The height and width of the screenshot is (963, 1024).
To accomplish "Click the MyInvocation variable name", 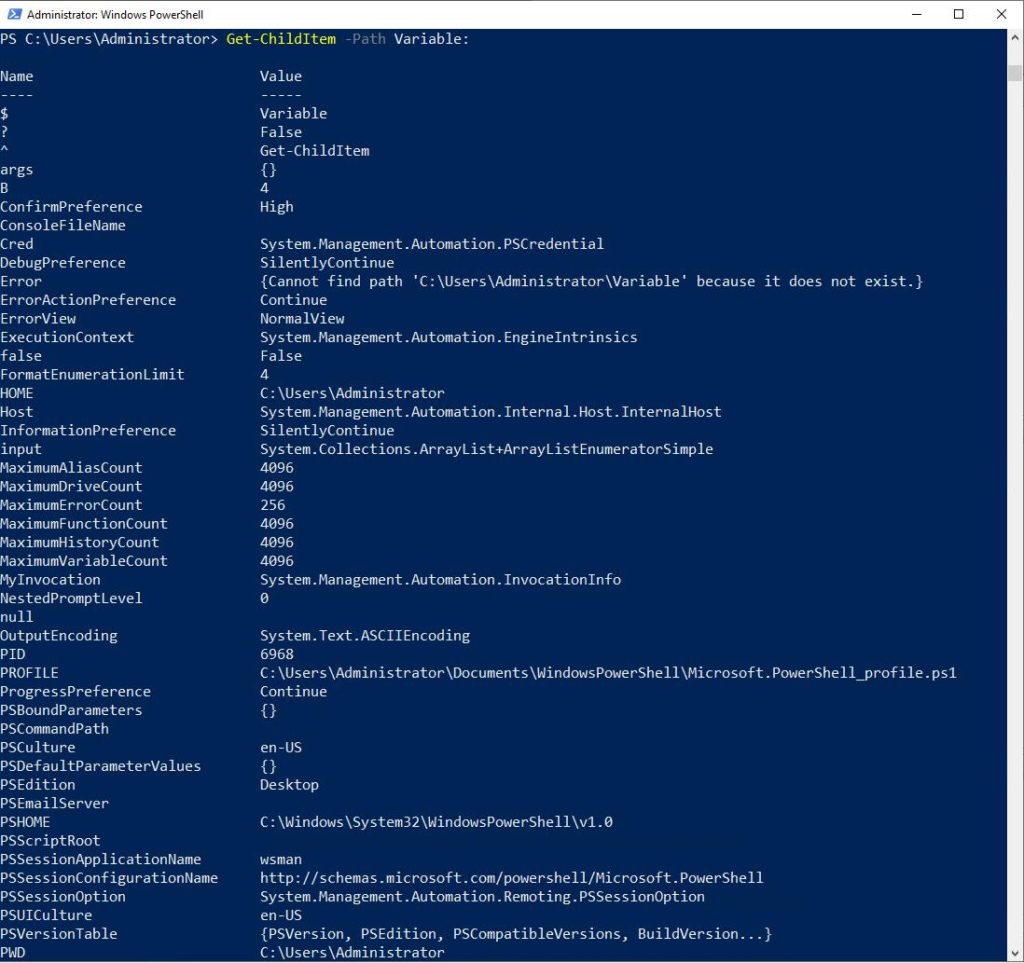I will coord(50,580).
